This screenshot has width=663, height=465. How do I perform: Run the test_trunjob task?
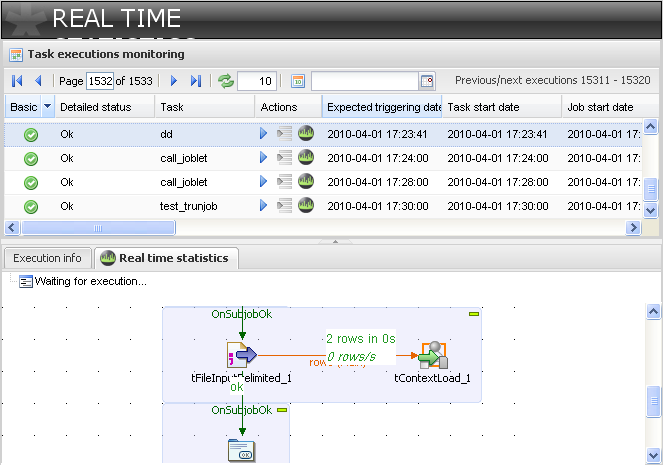point(263,206)
